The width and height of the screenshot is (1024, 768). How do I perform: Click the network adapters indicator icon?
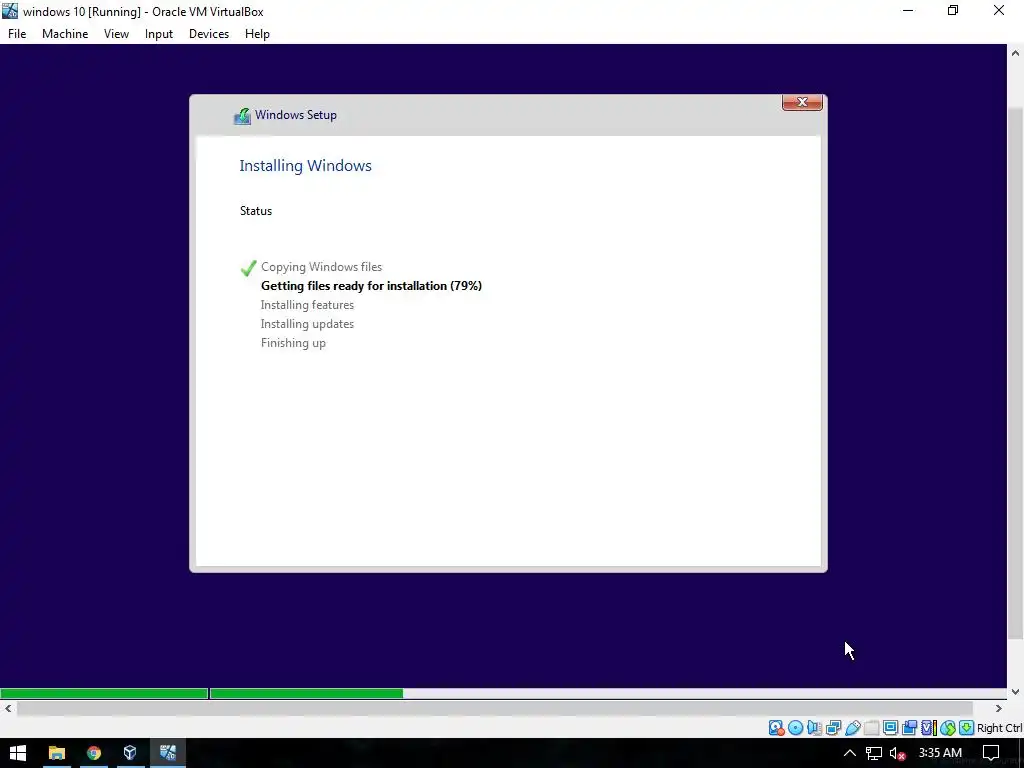click(x=833, y=728)
